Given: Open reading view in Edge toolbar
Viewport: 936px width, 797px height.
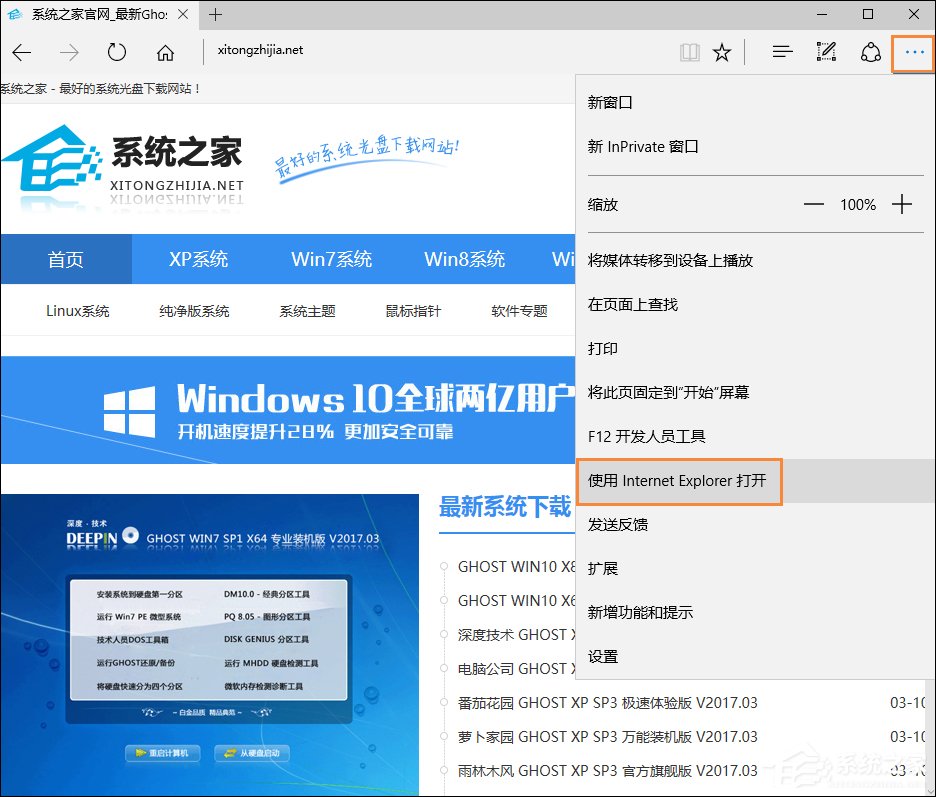Looking at the screenshot, I should coord(690,52).
